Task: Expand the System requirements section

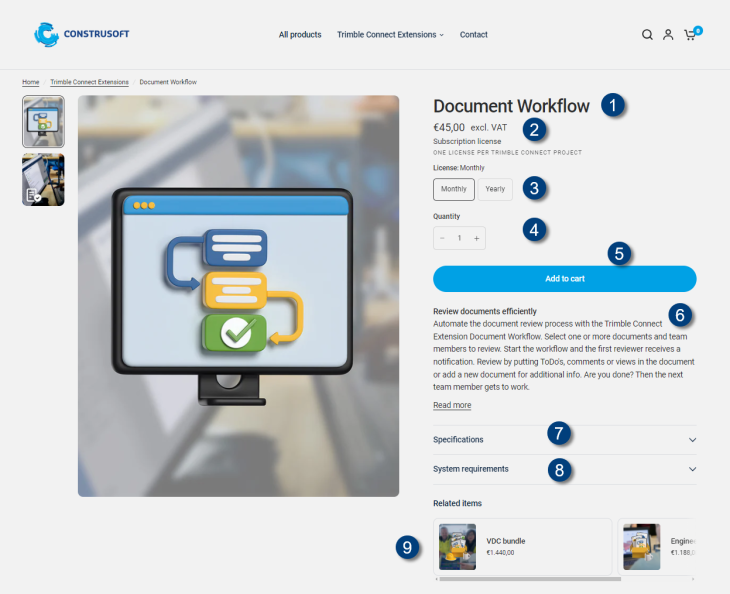Action: click(565, 469)
